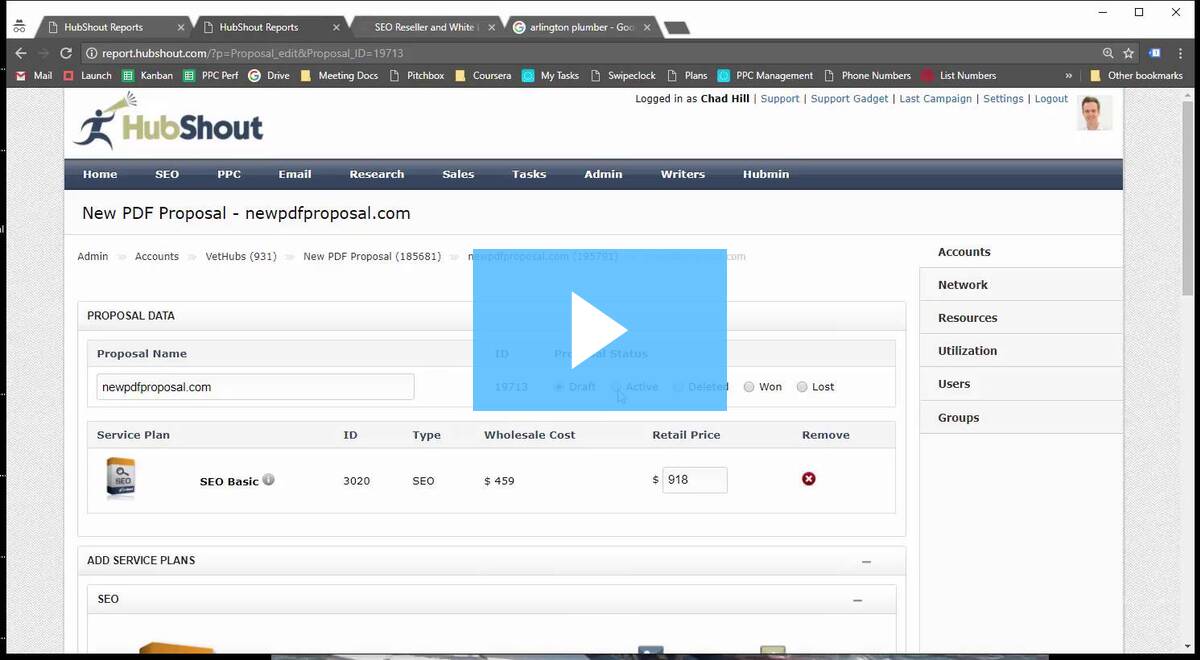Screen dimensions: 1200x660
Task: Open the Launch bookmark
Action: click(87, 75)
